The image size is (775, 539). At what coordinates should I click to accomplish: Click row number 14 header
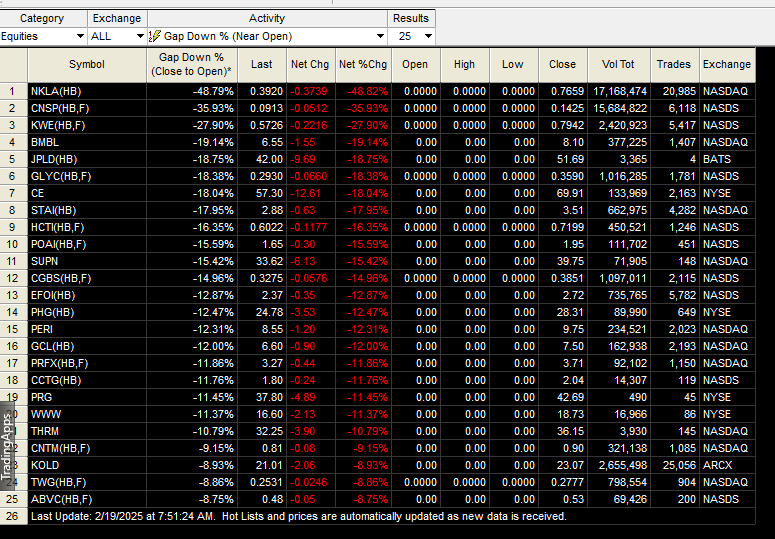[x=12, y=312]
